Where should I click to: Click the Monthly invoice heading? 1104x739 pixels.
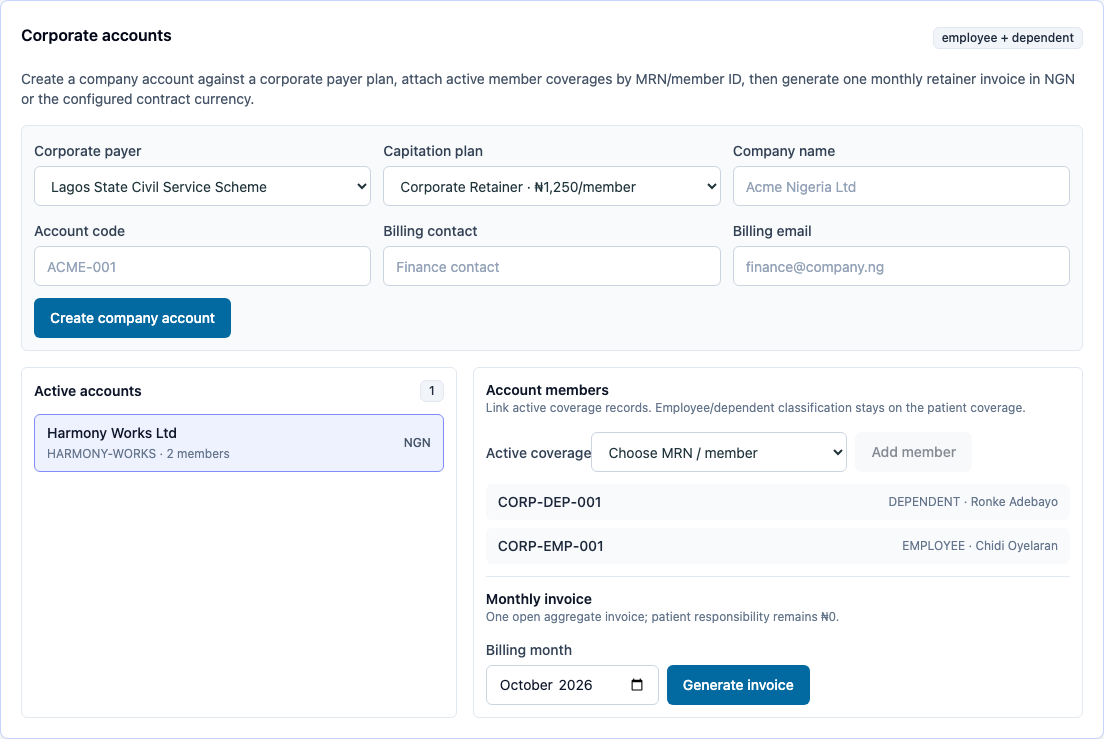coord(539,599)
